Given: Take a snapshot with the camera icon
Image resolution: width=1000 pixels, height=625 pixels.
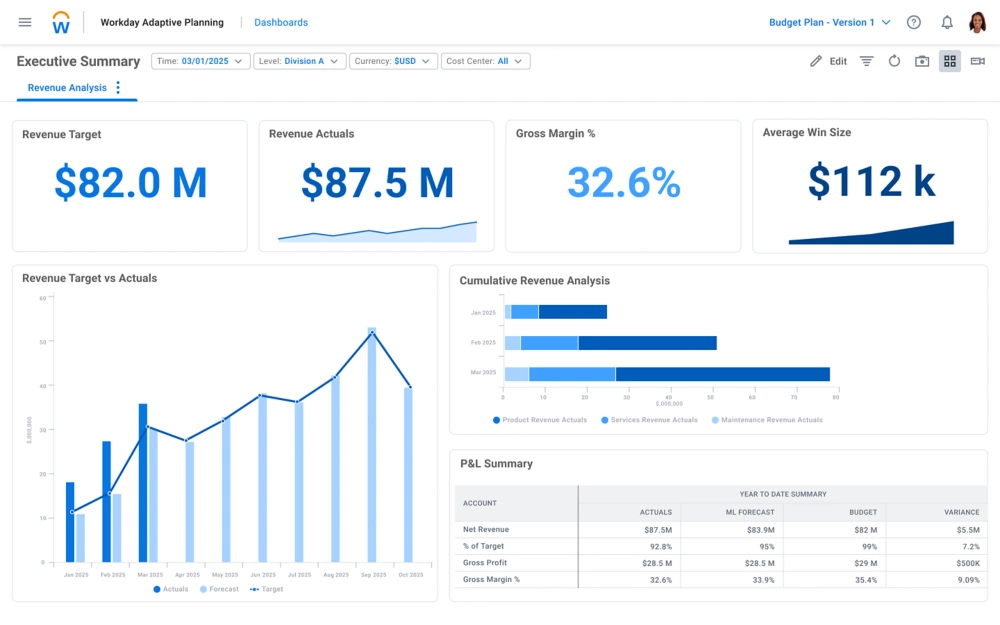Looking at the screenshot, I should pyautogui.click(x=922, y=61).
